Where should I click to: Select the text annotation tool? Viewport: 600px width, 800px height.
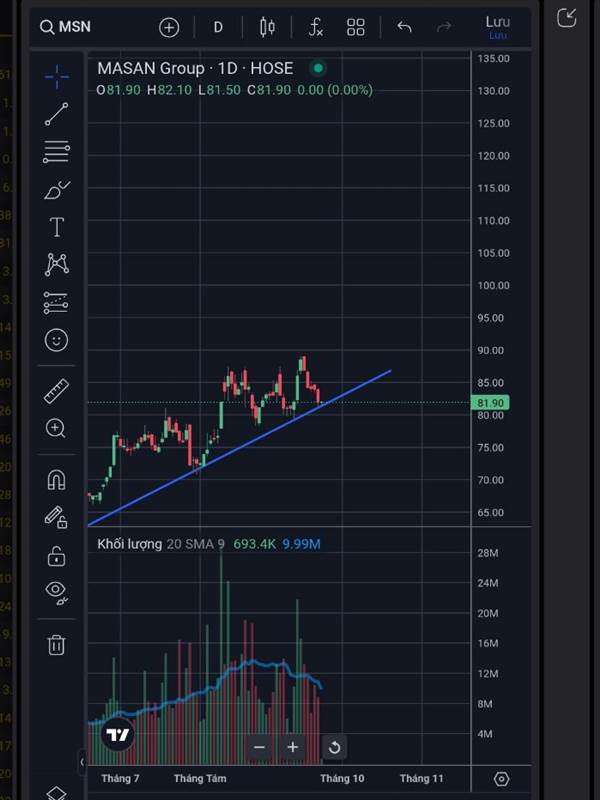(x=57, y=227)
